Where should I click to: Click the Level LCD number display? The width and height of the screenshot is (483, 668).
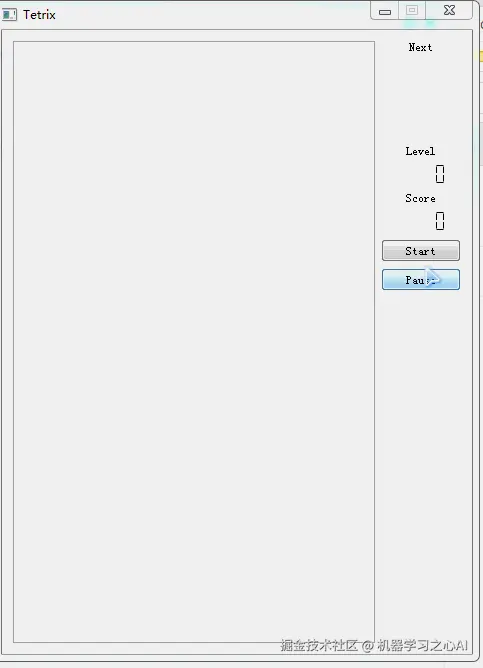(x=440, y=174)
